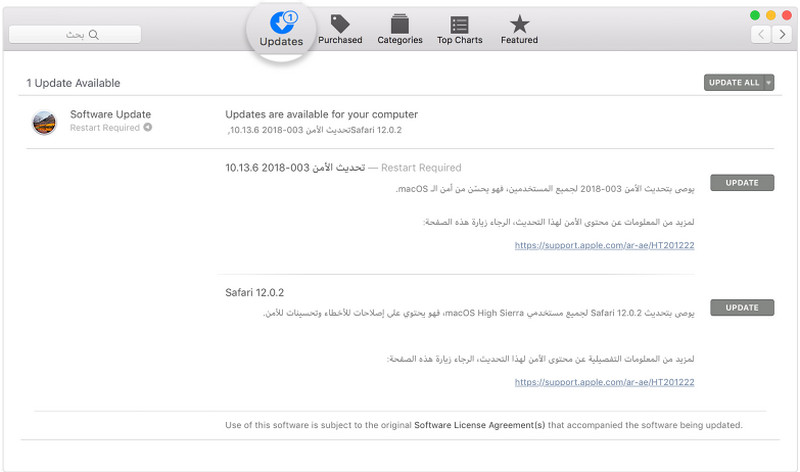Click the yellow minimize window button
This screenshot has height=472, width=800.
point(770,15)
